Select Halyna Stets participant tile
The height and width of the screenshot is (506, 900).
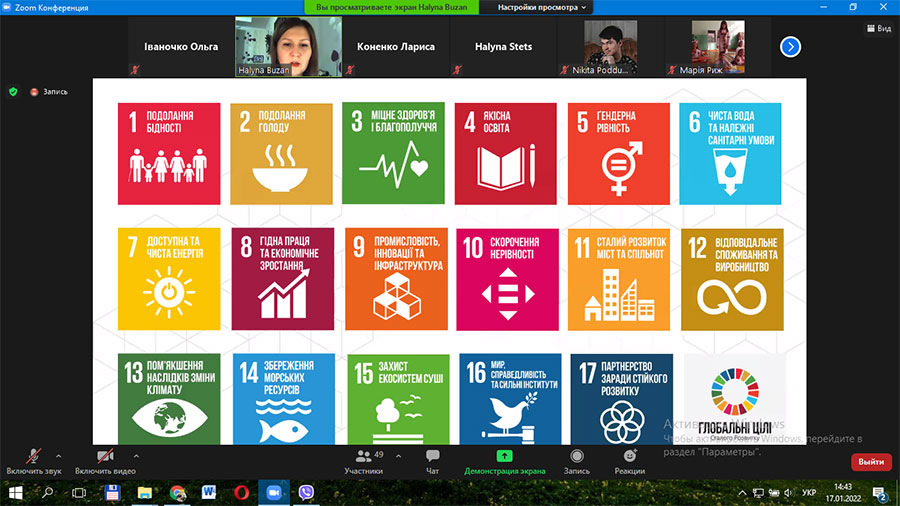[503, 46]
